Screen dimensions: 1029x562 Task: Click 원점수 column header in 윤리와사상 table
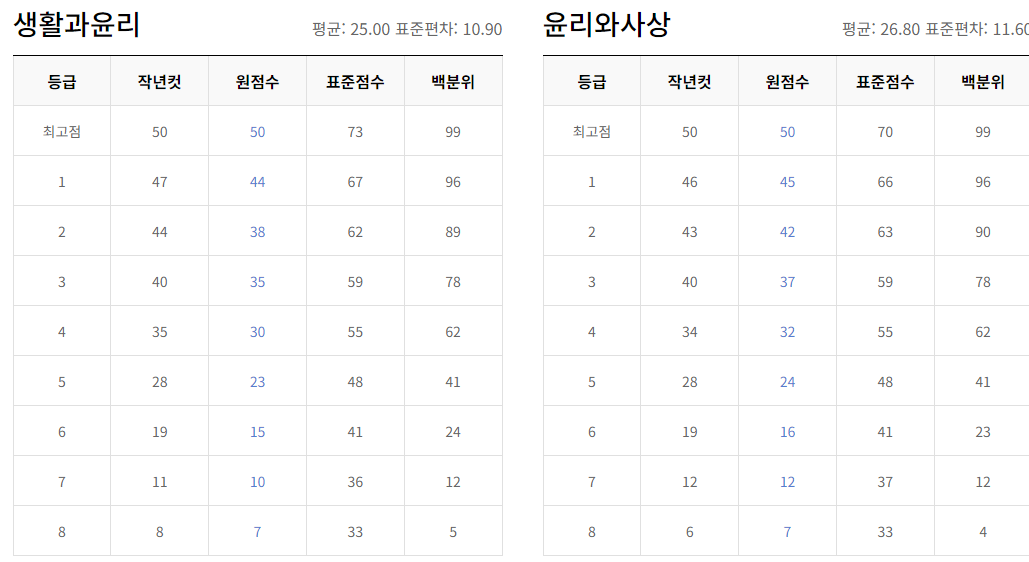(x=787, y=81)
